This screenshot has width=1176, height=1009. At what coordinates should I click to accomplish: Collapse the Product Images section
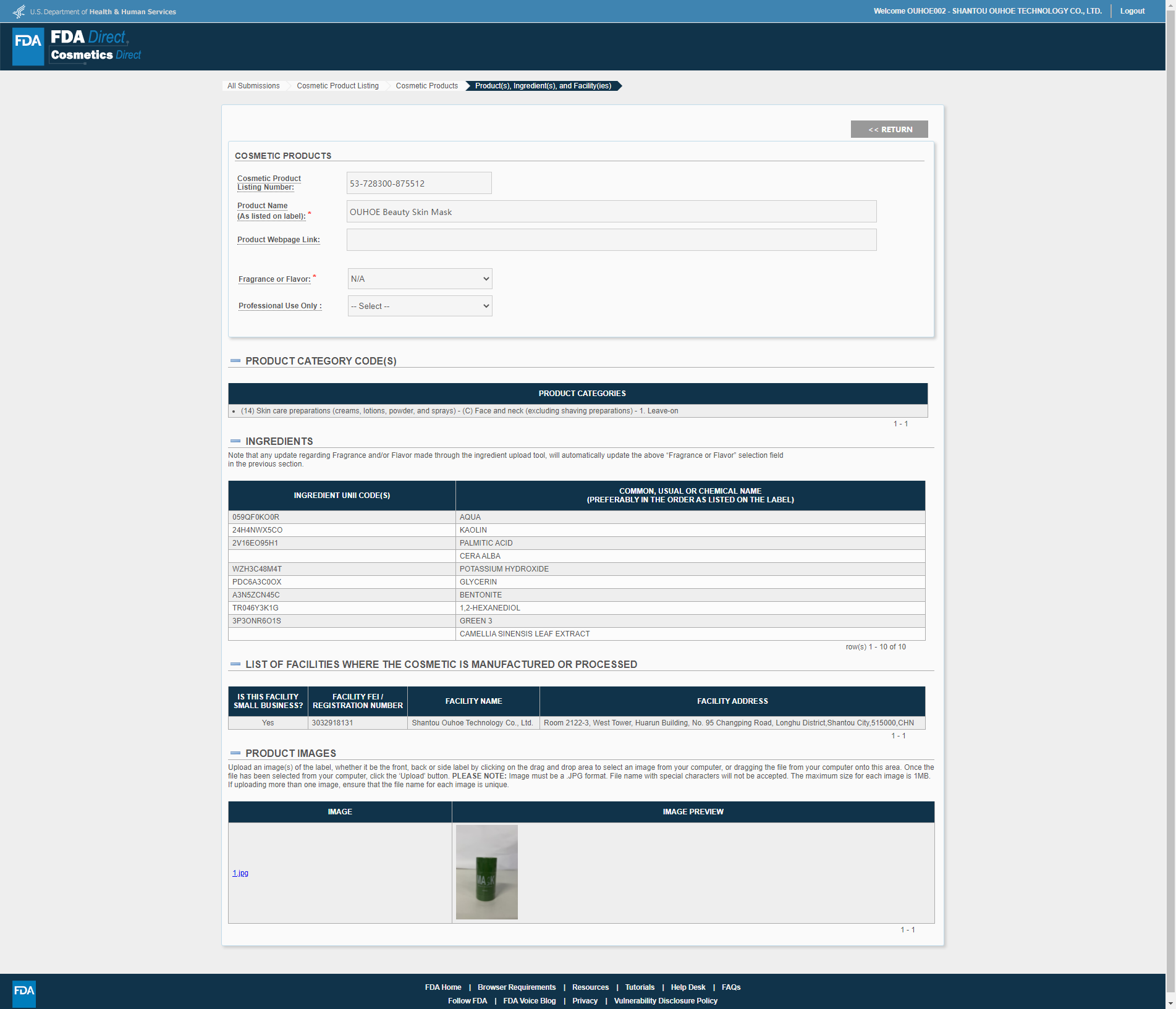(235, 753)
